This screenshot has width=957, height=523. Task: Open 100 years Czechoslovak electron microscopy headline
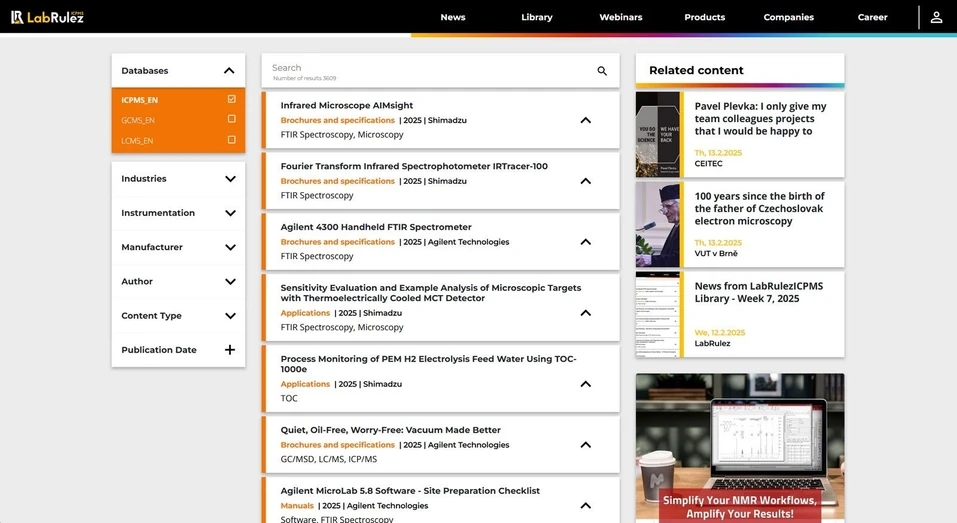[759, 208]
